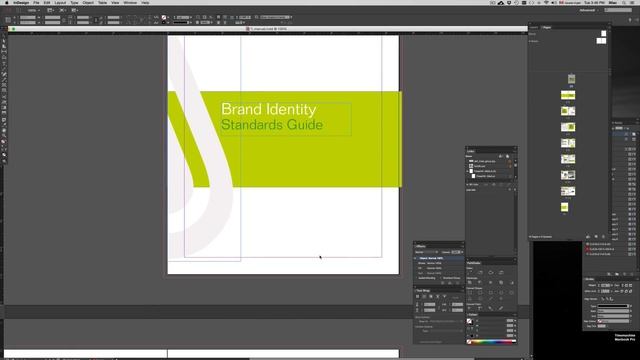Open blending mode dropdown in Effects panel

coord(427,252)
